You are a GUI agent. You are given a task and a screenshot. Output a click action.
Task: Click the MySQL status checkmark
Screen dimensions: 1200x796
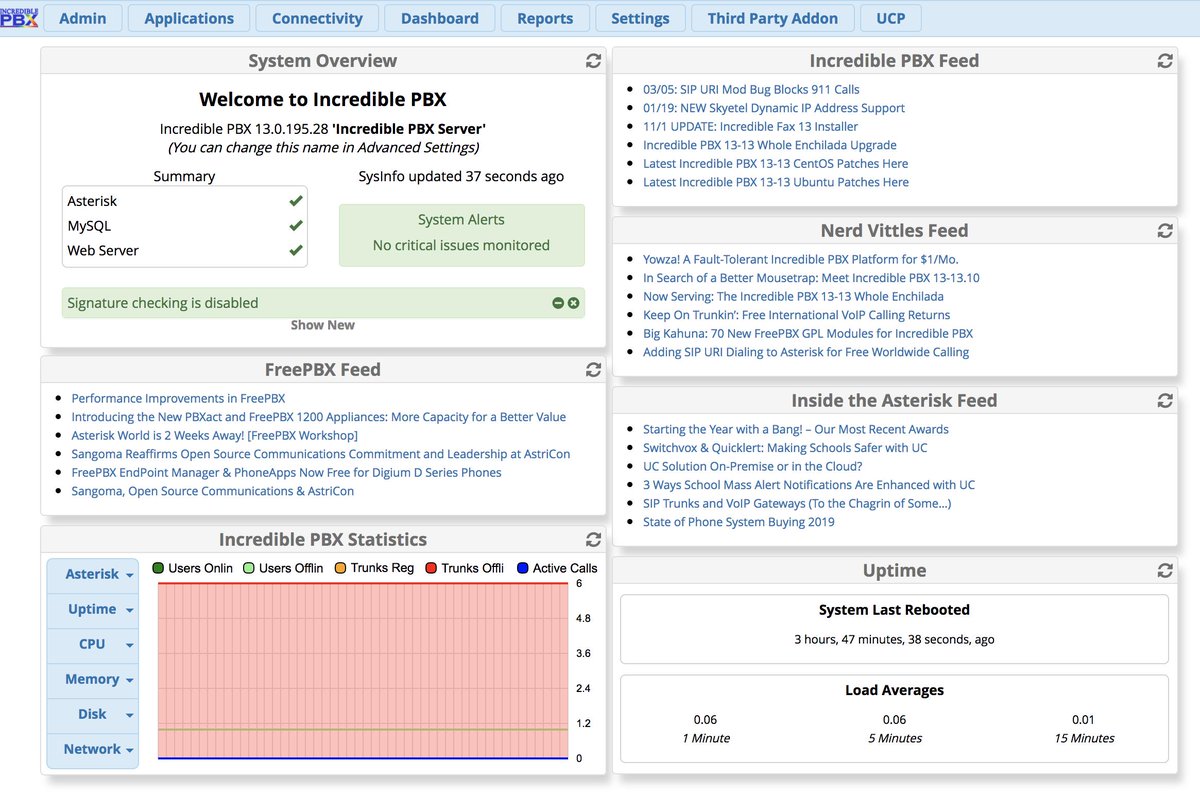(x=295, y=226)
